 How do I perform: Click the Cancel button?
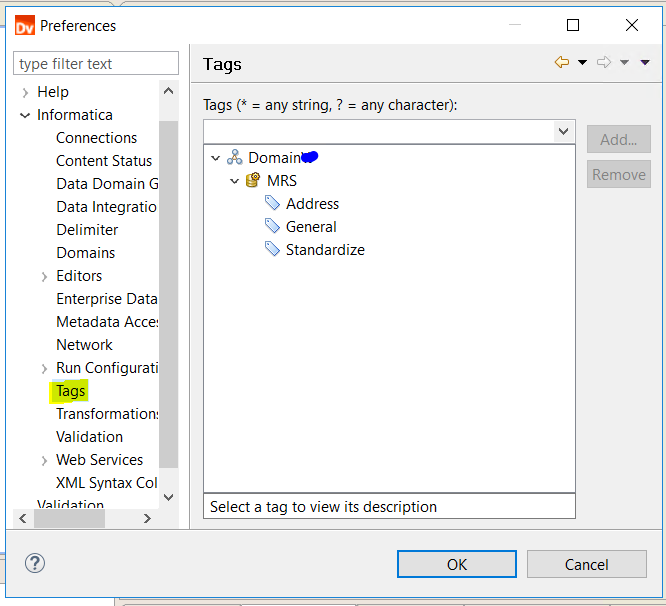587,564
